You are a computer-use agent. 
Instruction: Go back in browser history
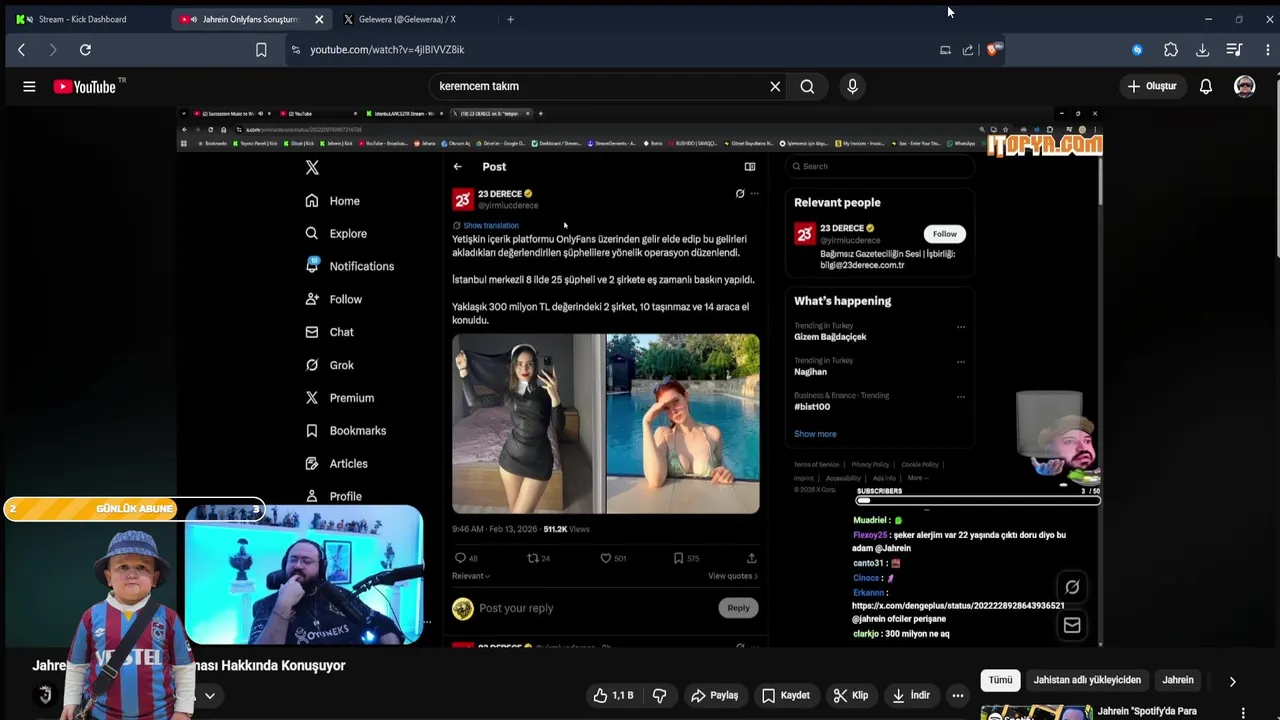point(21,50)
